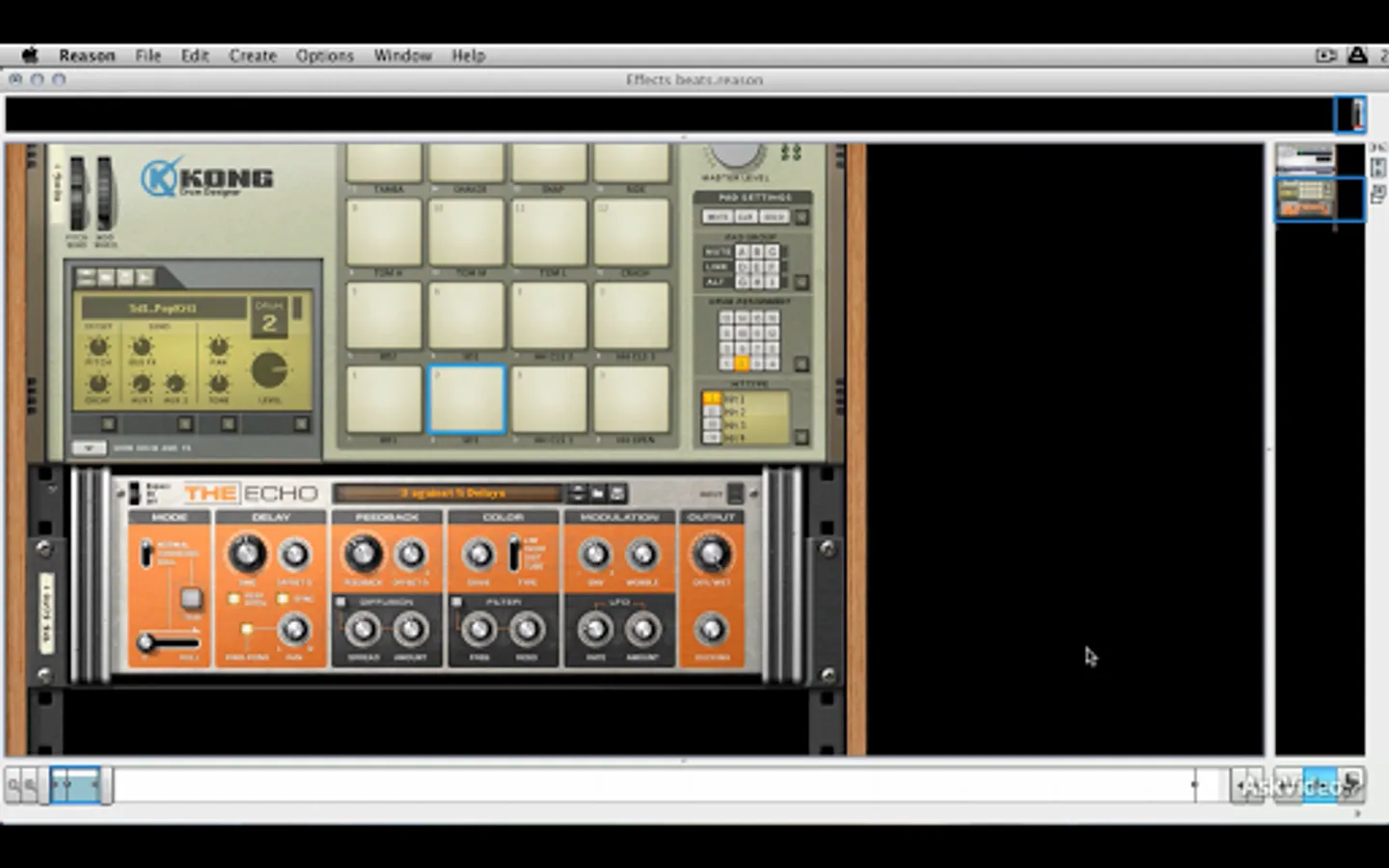This screenshot has height=868, width=1389.
Task: Click the Echo Trig button
Action: click(x=191, y=598)
